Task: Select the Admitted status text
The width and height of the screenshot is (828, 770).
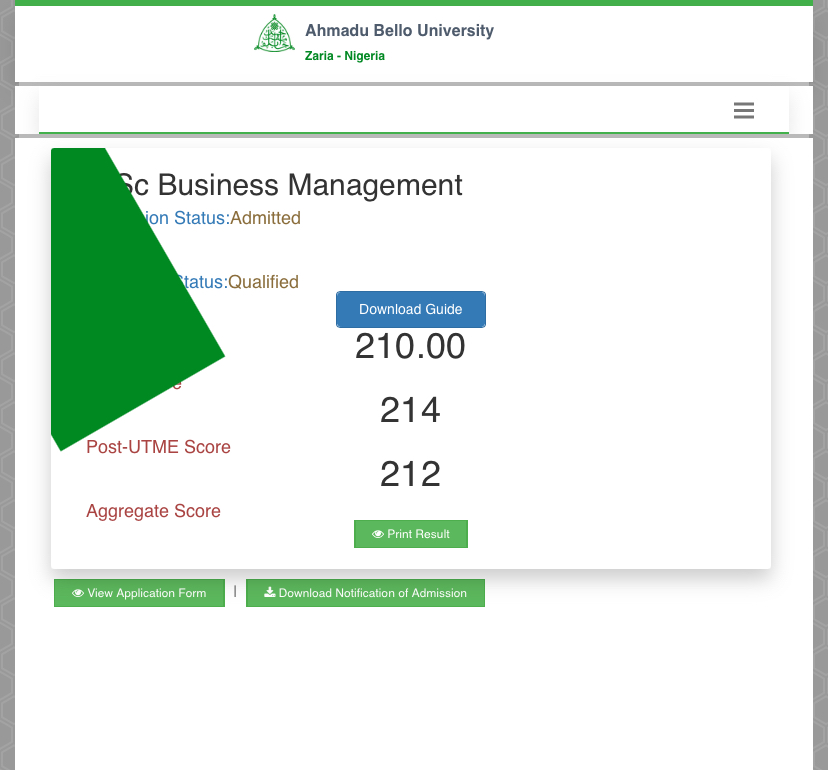Action: (265, 218)
